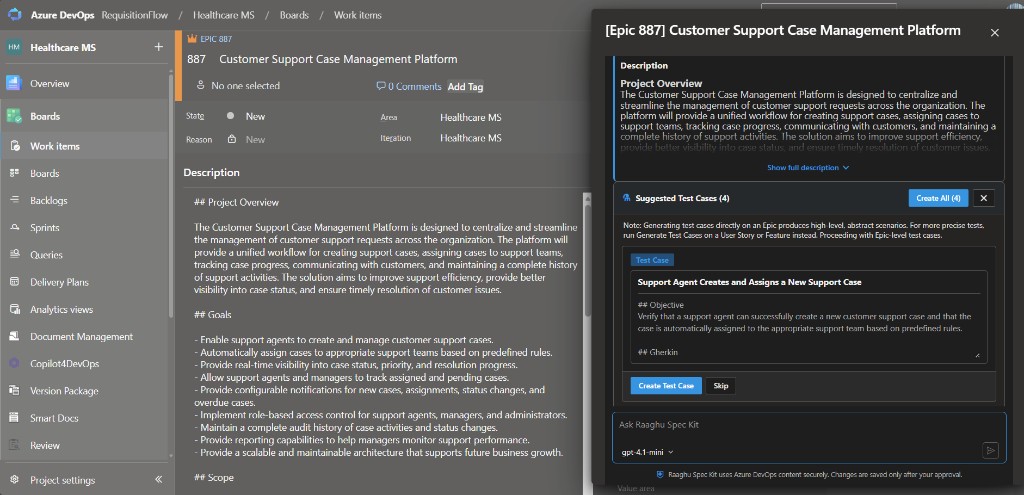The height and width of the screenshot is (495, 1024).
Task: Expand Show full description
Action: tap(808, 168)
